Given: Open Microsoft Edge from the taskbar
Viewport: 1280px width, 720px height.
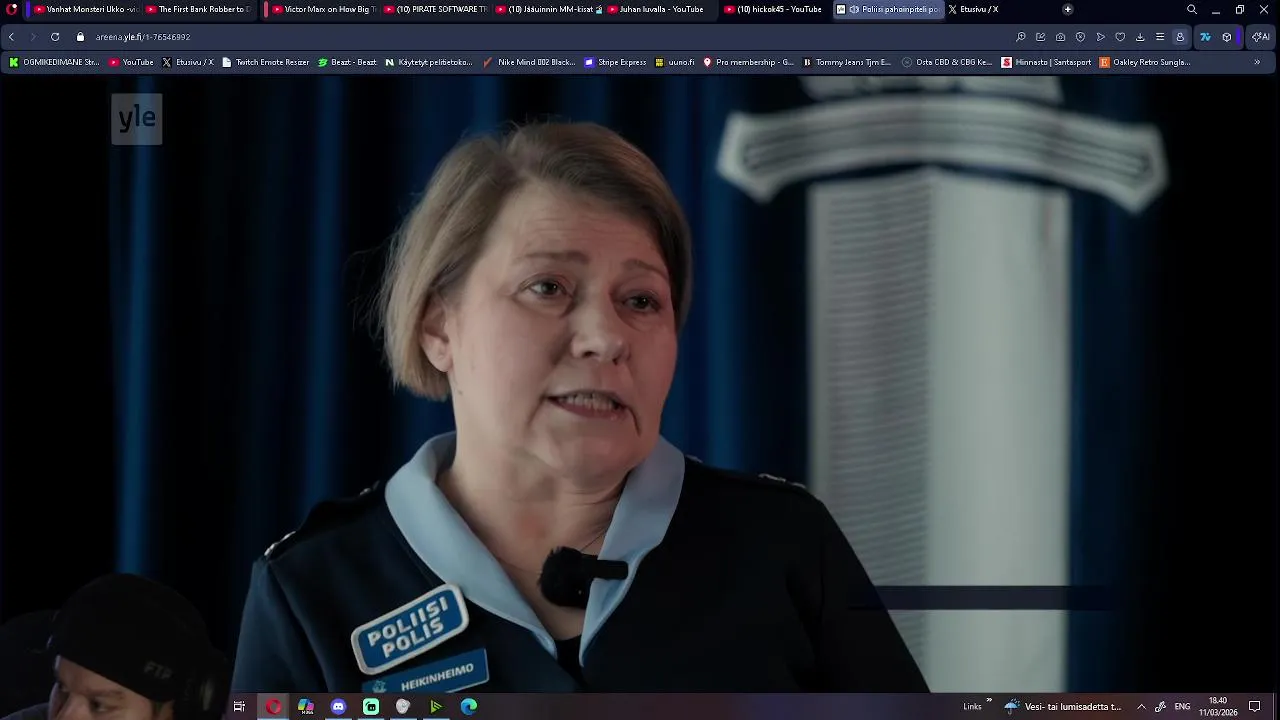Looking at the screenshot, I should click(x=469, y=706).
